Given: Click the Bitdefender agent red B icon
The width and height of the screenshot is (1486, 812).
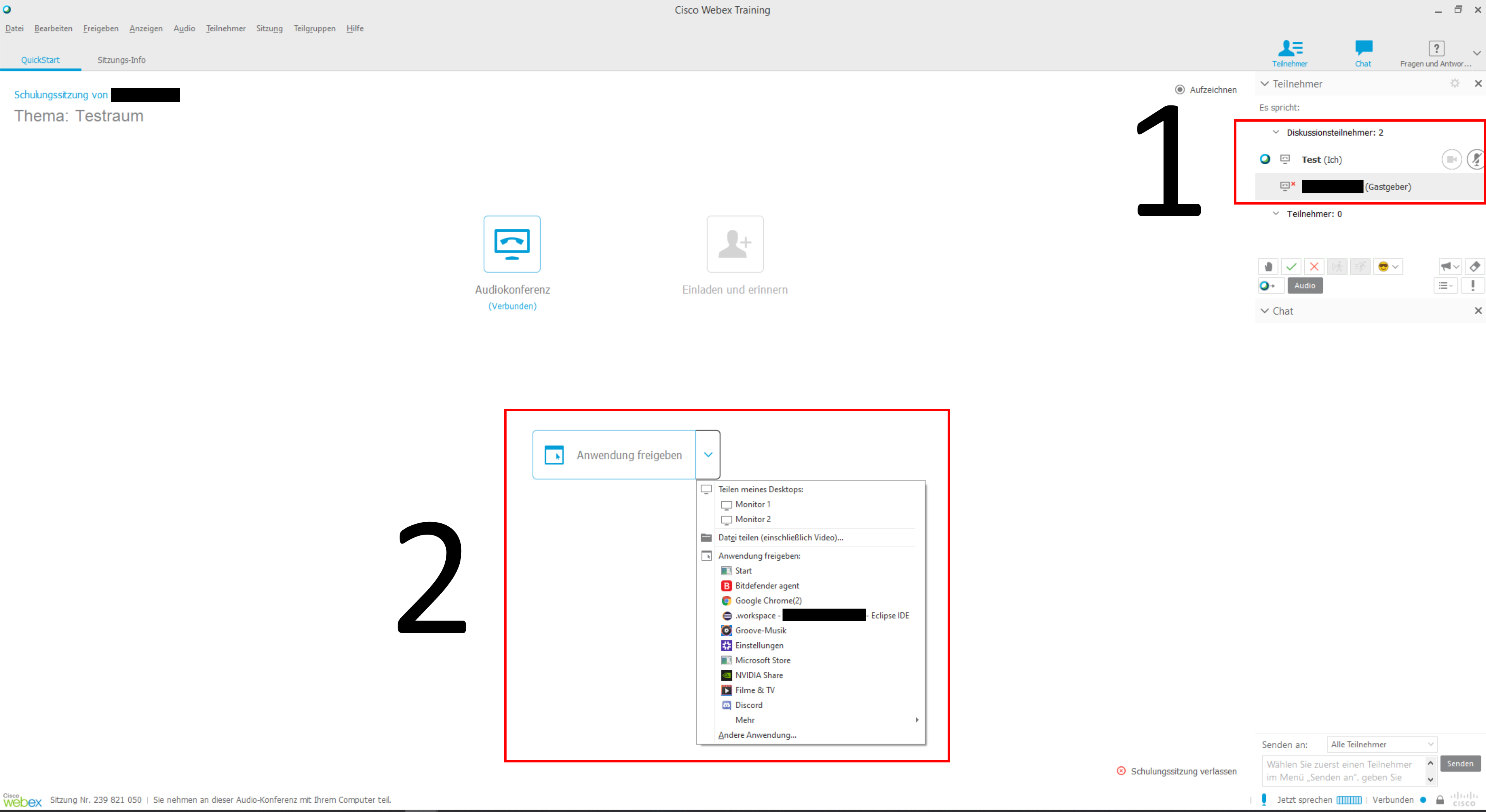Looking at the screenshot, I should [726, 585].
